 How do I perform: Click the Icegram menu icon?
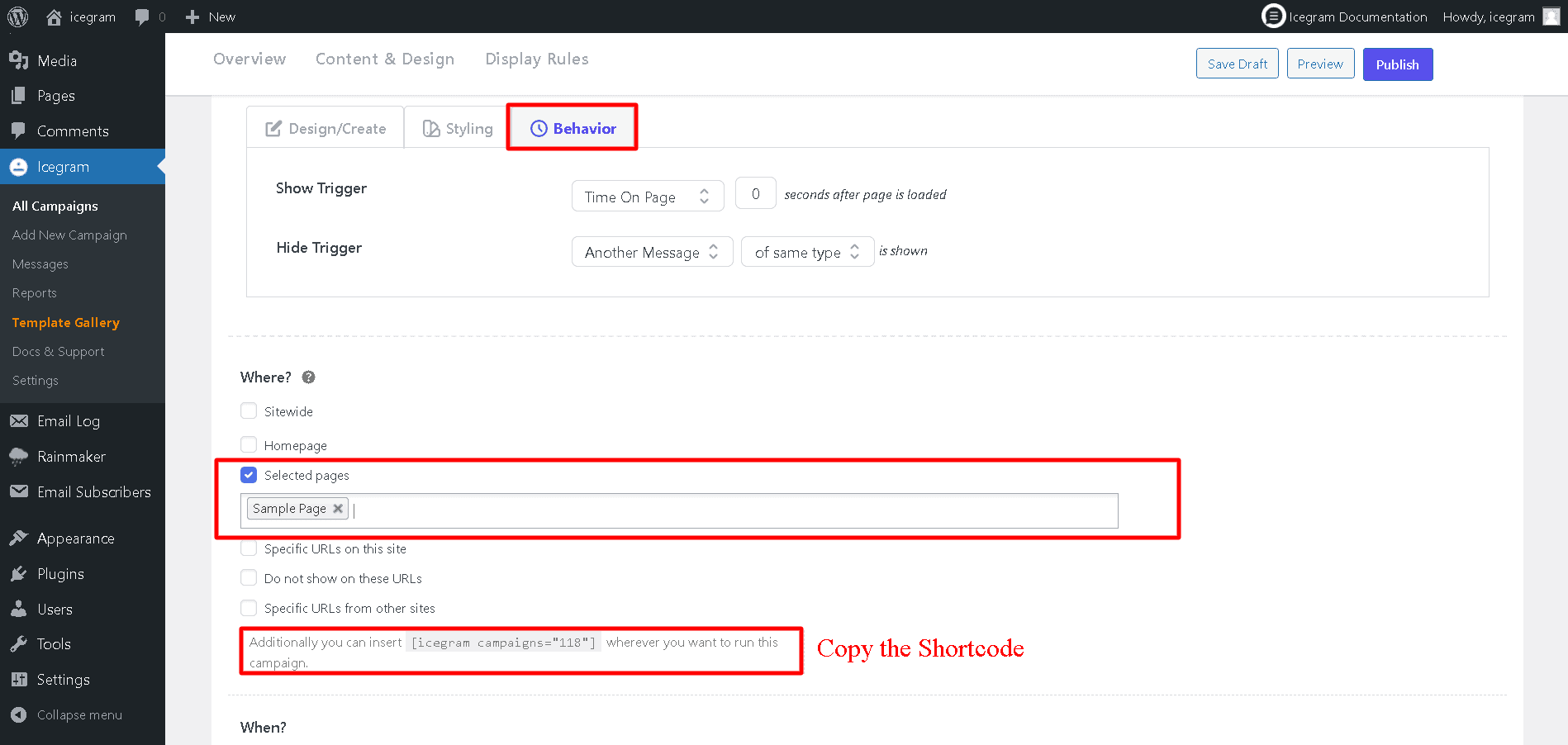click(18, 167)
